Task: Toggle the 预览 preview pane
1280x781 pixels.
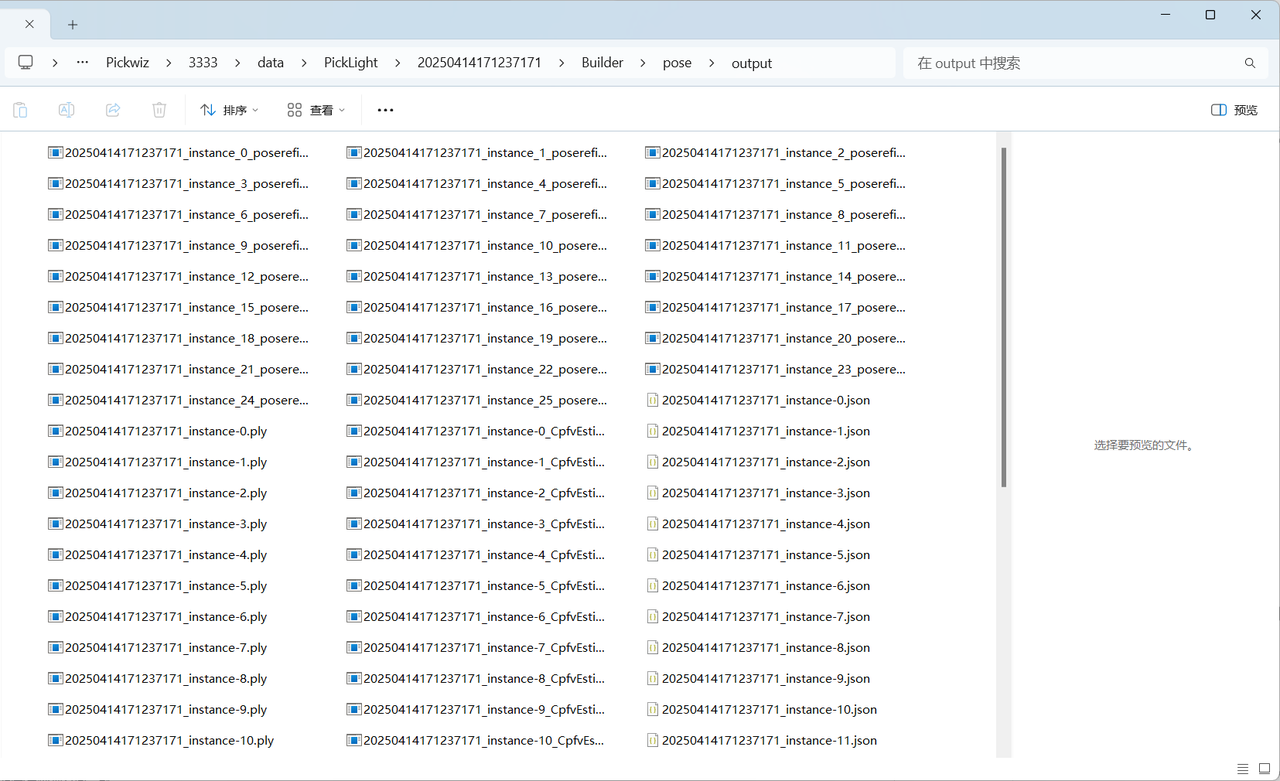Action: (1234, 110)
